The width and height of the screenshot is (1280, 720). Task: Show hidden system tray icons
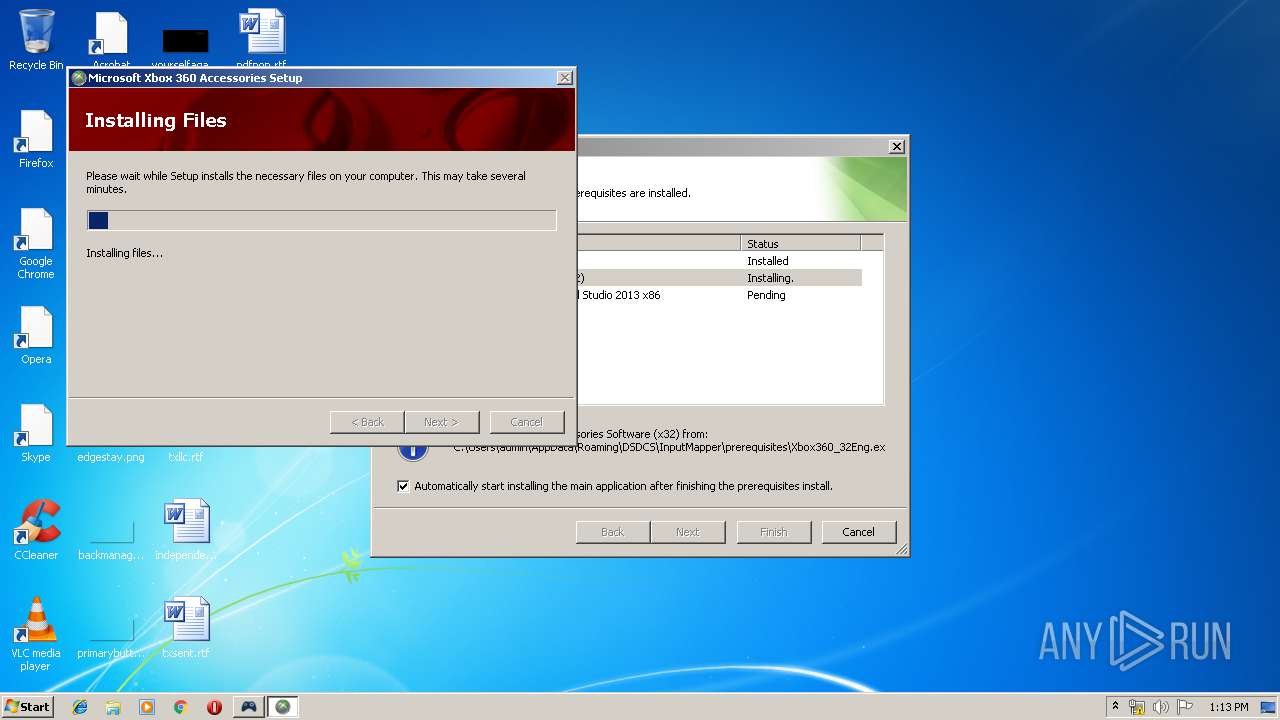click(x=1115, y=707)
